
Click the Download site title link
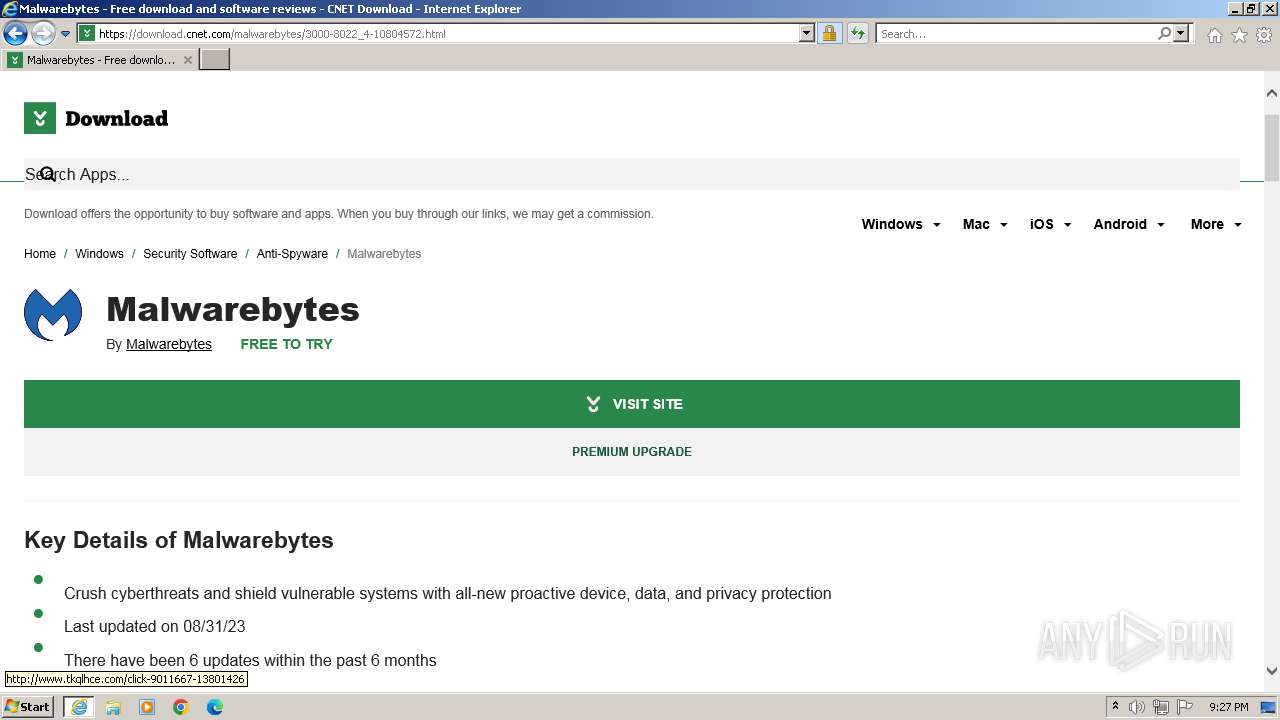pos(116,118)
